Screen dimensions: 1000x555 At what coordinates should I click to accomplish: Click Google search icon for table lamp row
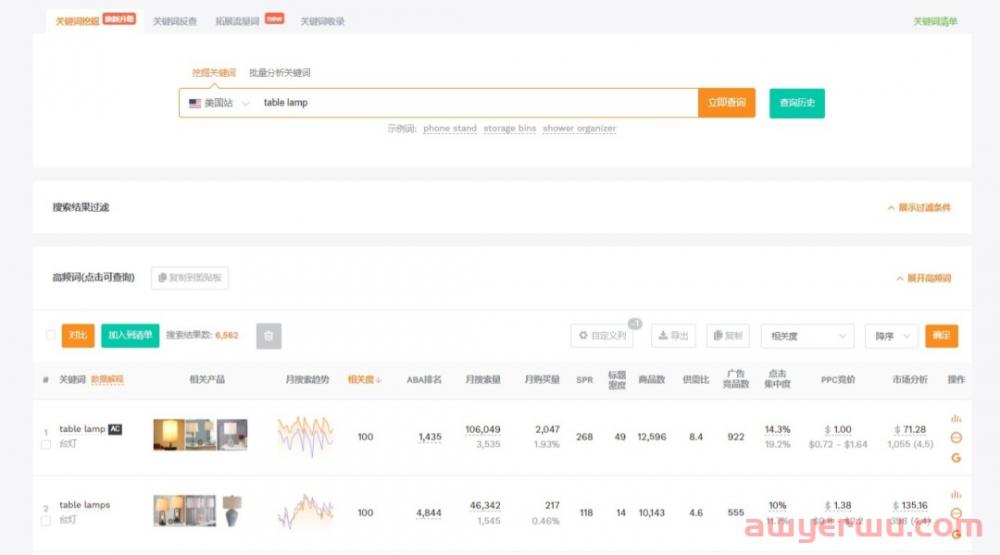coord(955,457)
